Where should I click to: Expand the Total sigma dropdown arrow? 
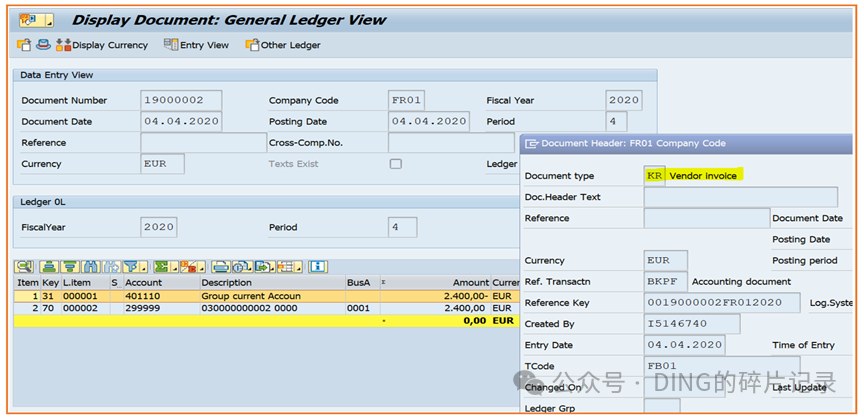(x=175, y=268)
